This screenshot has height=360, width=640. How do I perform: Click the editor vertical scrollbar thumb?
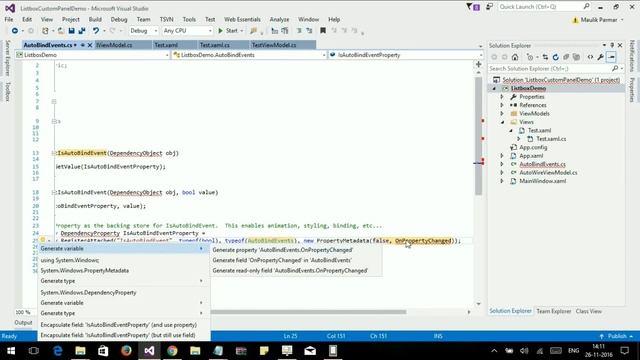(x=478, y=136)
